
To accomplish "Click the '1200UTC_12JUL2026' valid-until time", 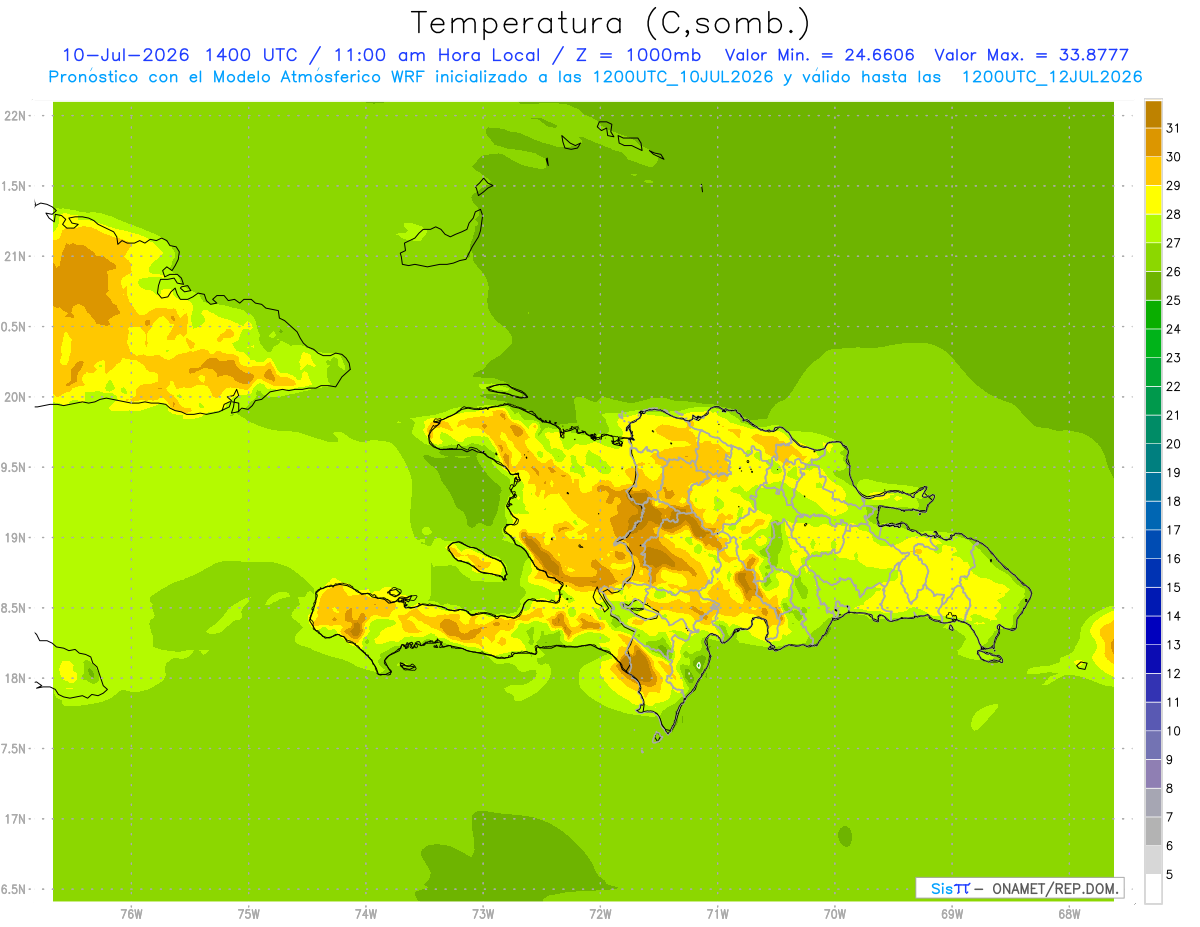I will point(1051,77).
